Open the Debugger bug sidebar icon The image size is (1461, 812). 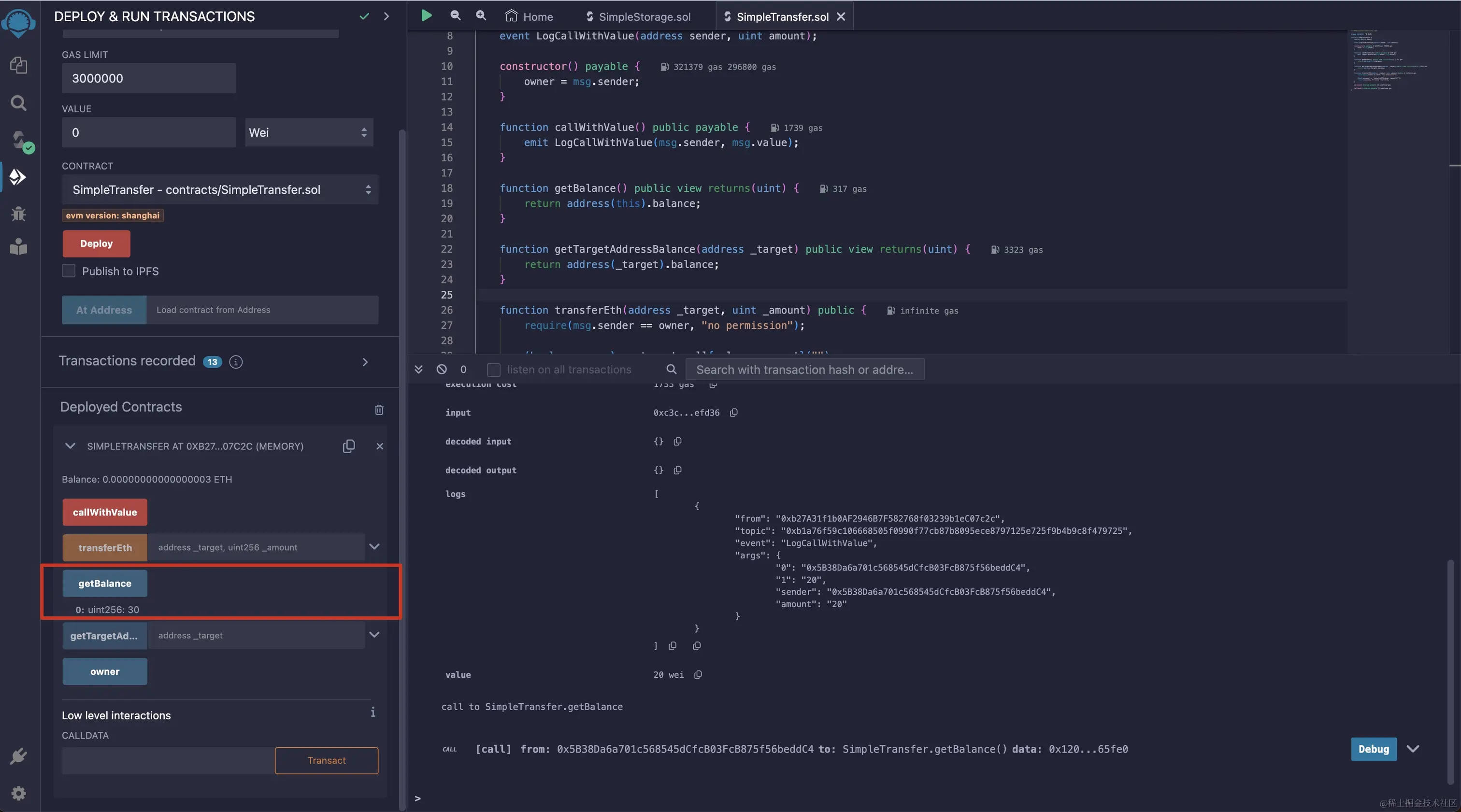(x=19, y=214)
